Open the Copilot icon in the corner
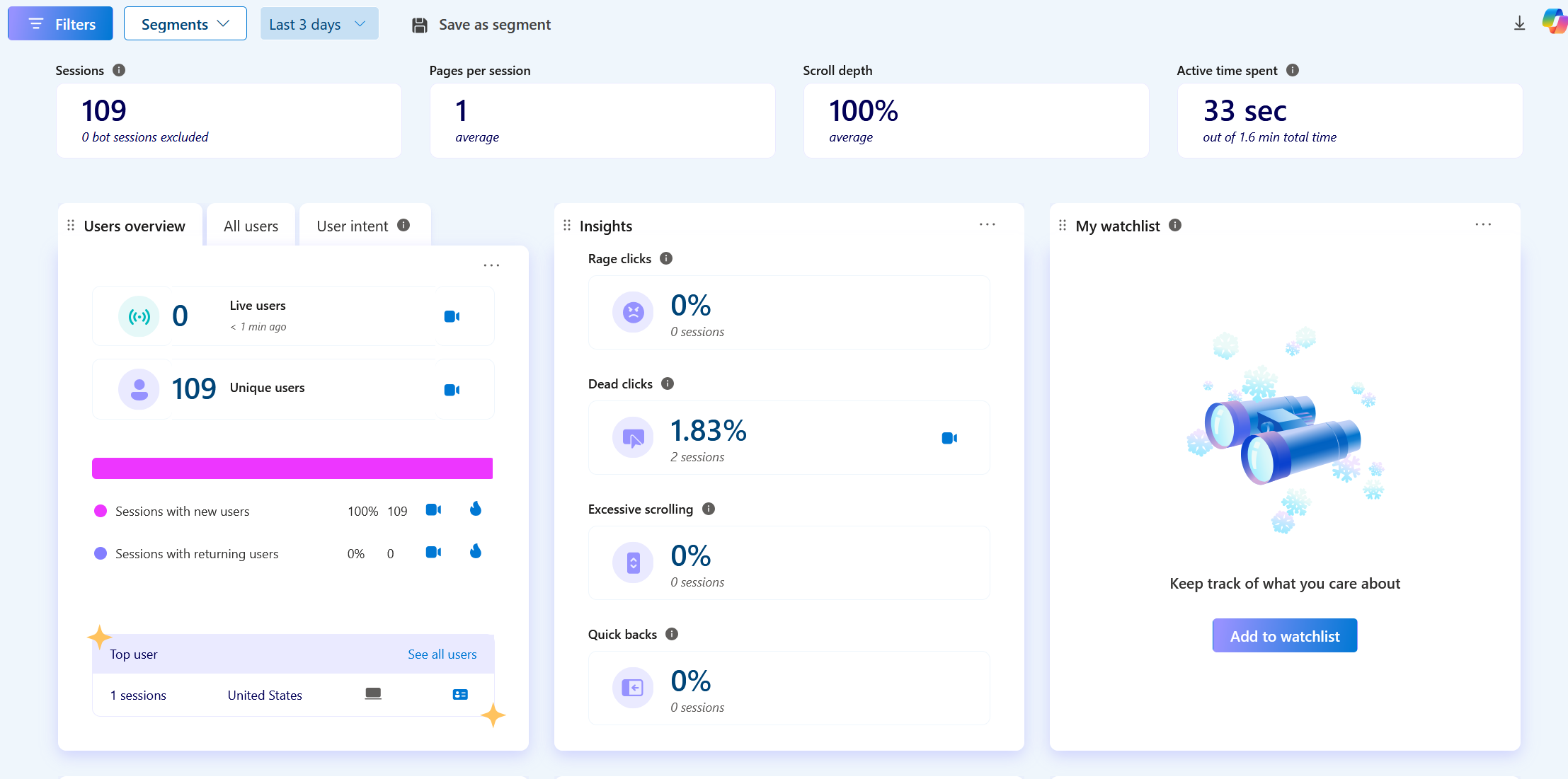 1554,21
